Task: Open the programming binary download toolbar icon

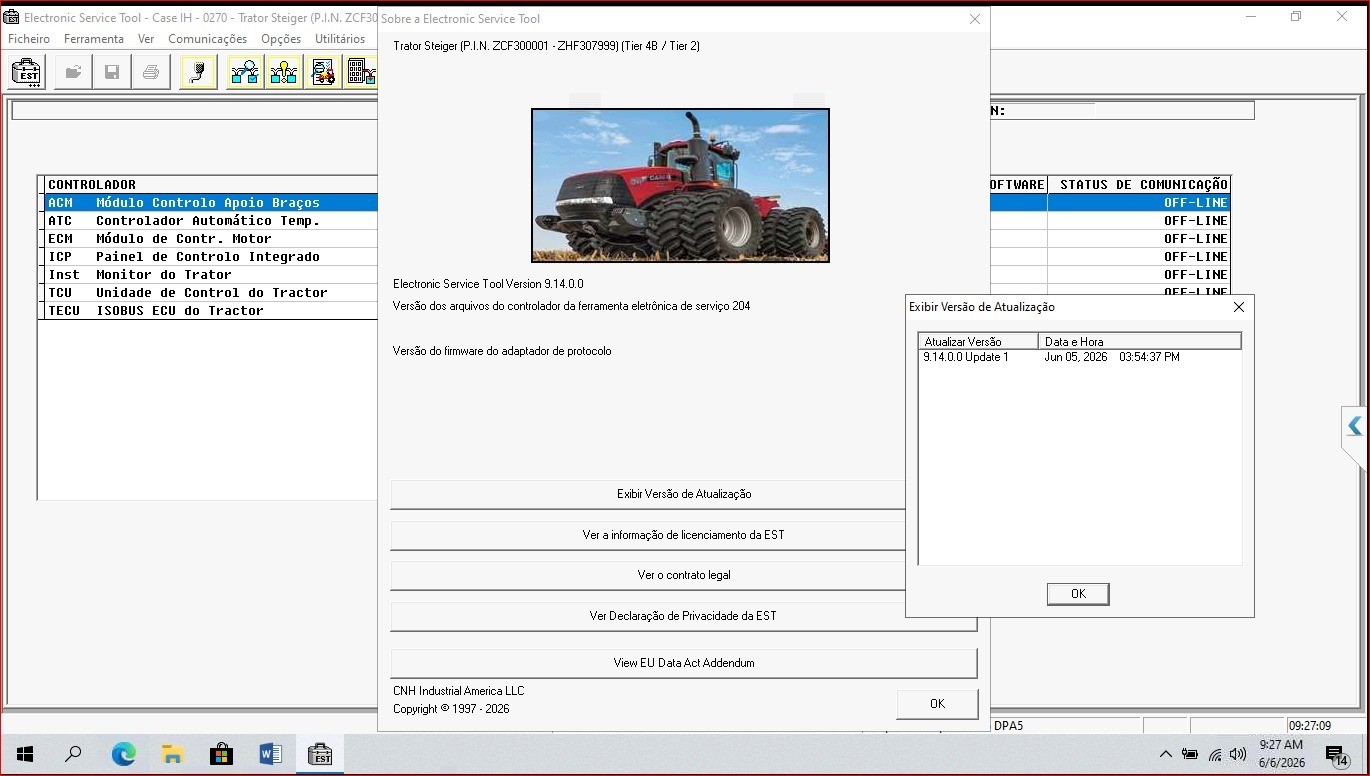Action: pyautogui.click(x=360, y=72)
